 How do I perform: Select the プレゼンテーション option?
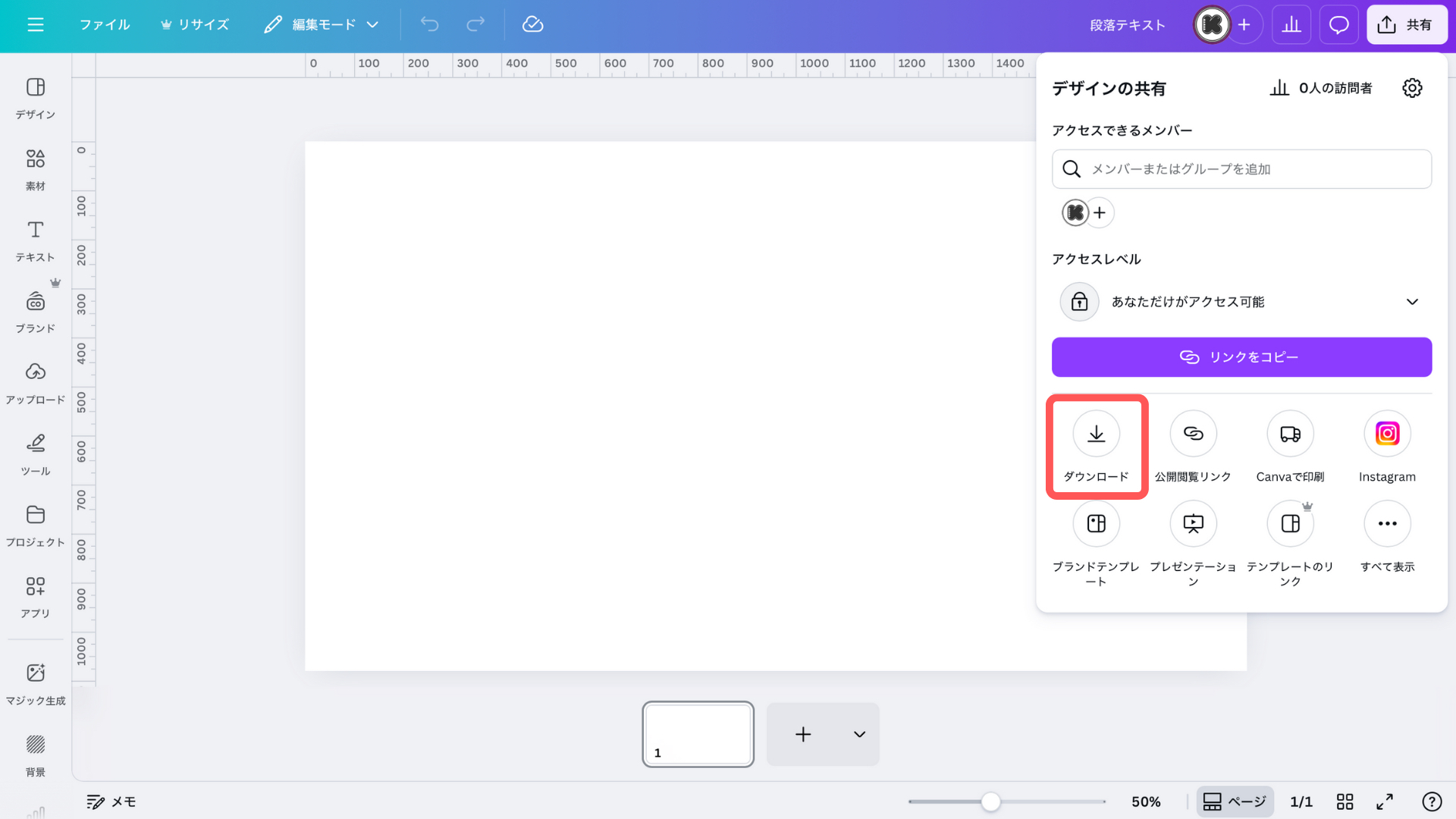point(1194,544)
